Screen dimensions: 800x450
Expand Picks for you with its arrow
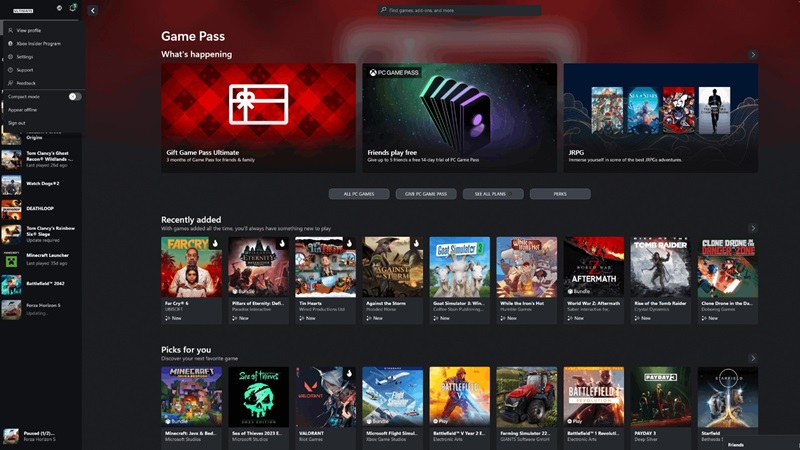pos(753,358)
